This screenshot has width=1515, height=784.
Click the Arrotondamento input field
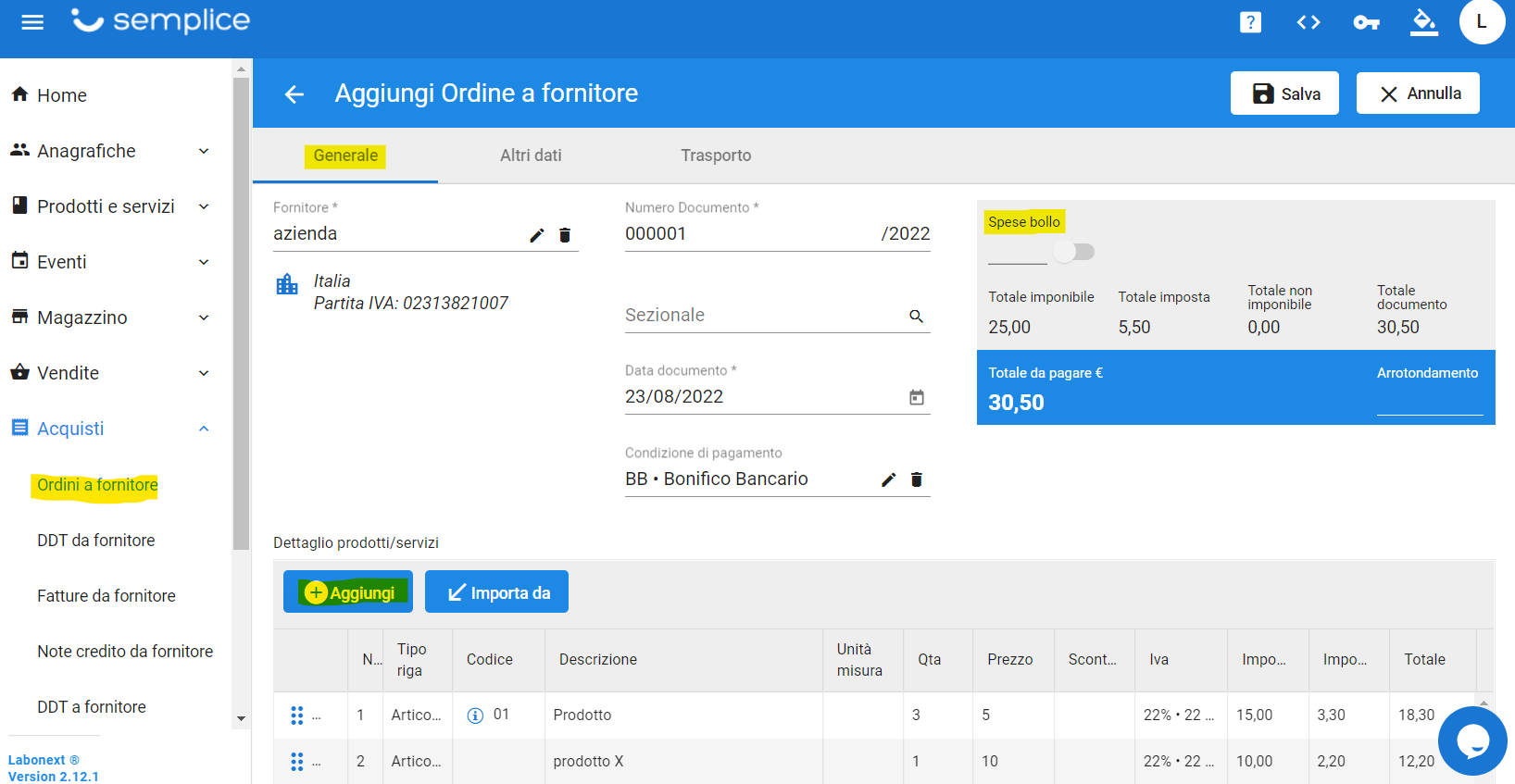click(1430, 403)
